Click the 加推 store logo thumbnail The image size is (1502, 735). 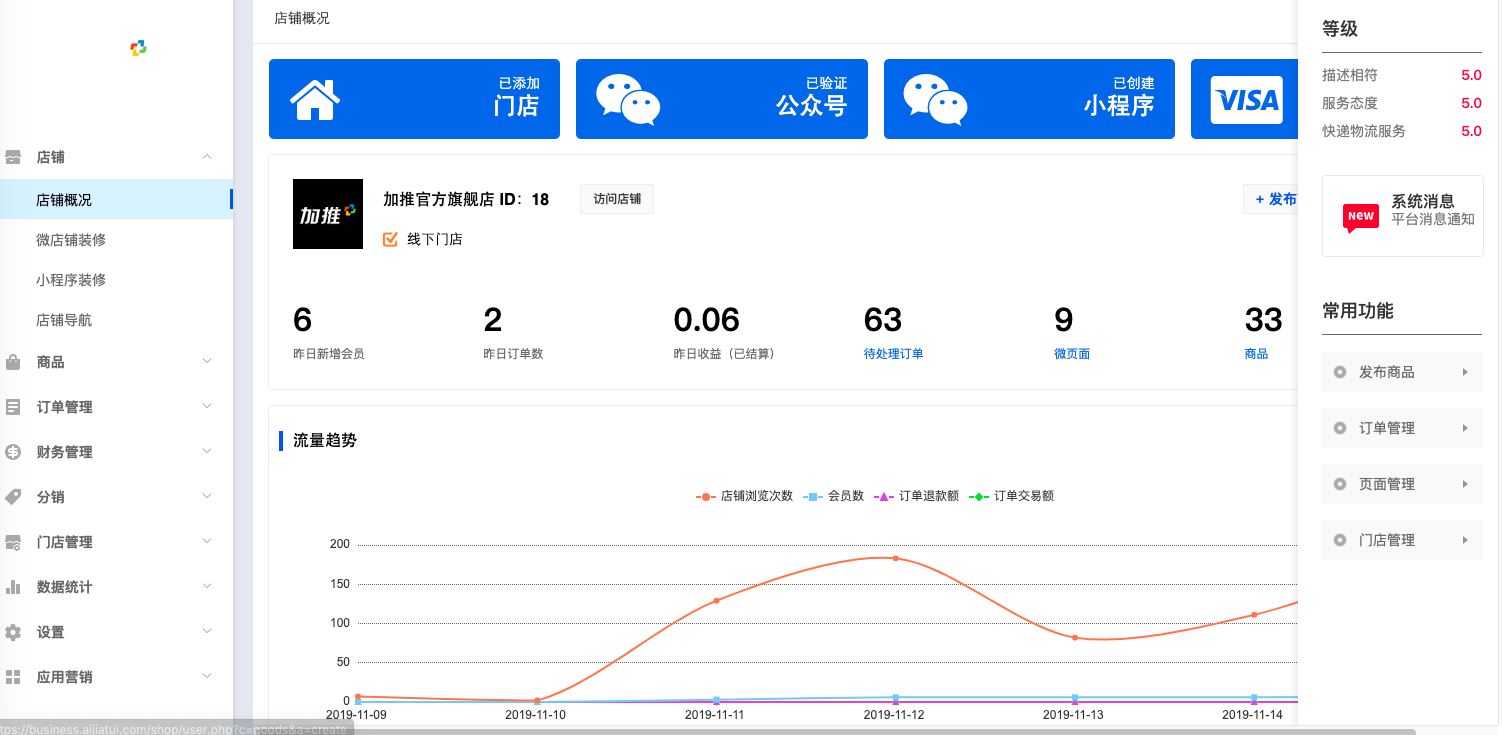tap(328, 214)
